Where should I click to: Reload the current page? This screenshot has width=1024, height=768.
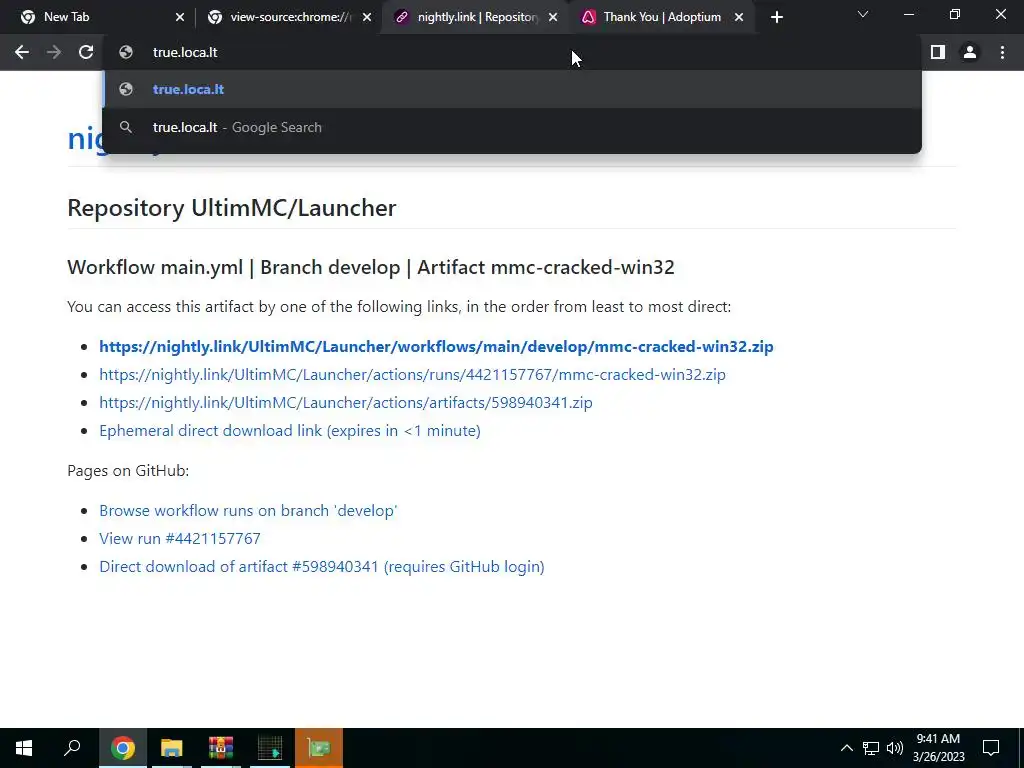click(x=86, y=52)
